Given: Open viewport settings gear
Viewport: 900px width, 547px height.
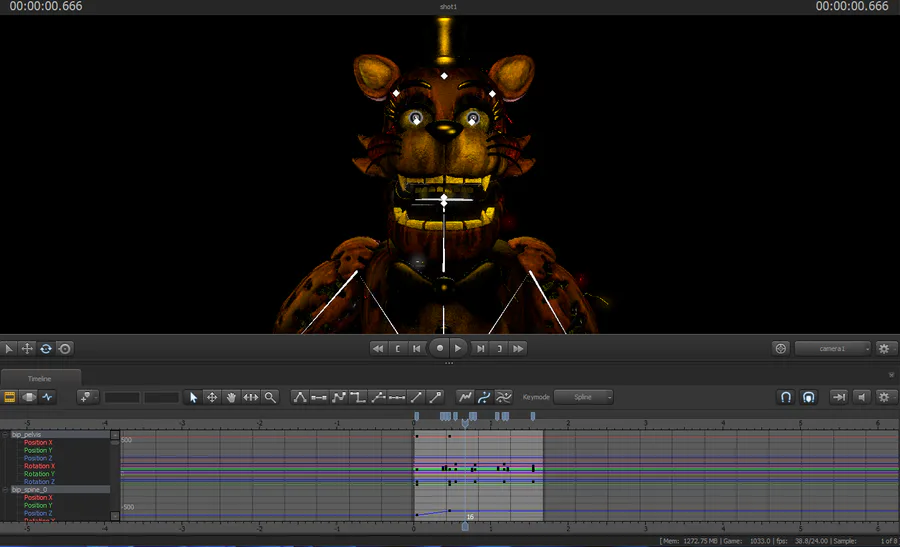Looking at the screenshot, I should (885, 348).
